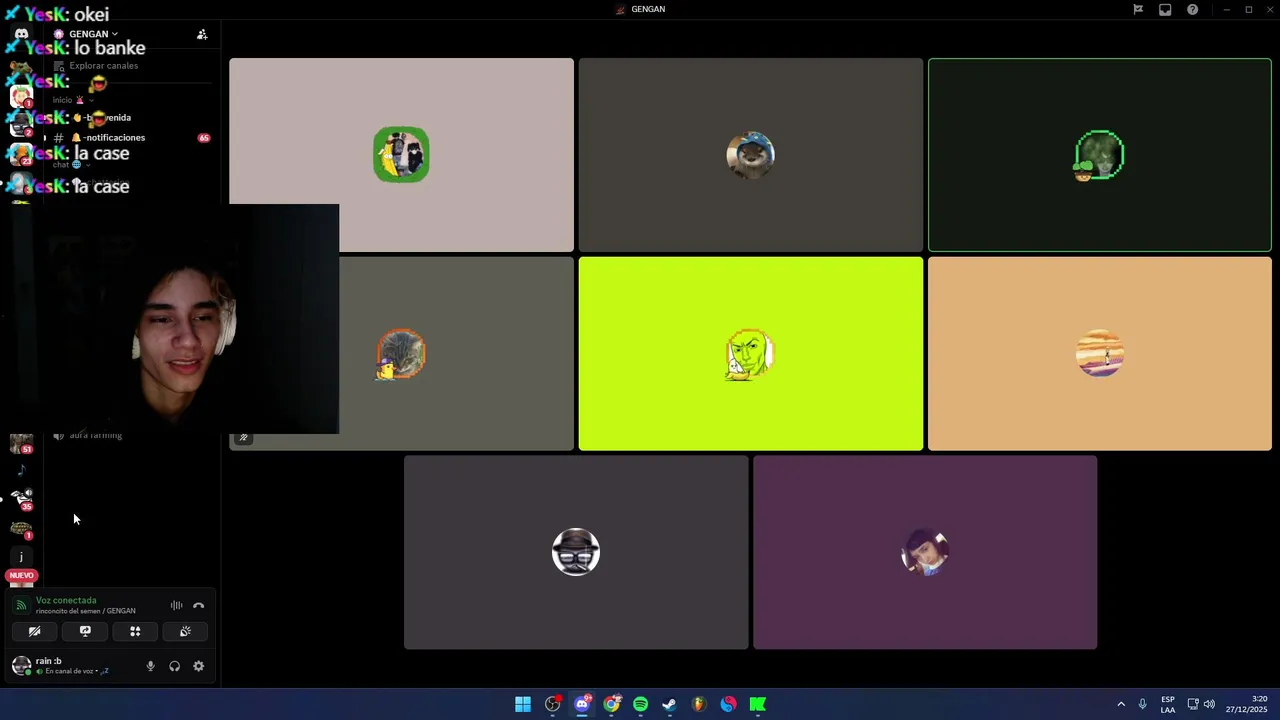1280x720 pixels.
Task: Click the rinconcito del semen / GENGAN link
Action: (86, 611)
